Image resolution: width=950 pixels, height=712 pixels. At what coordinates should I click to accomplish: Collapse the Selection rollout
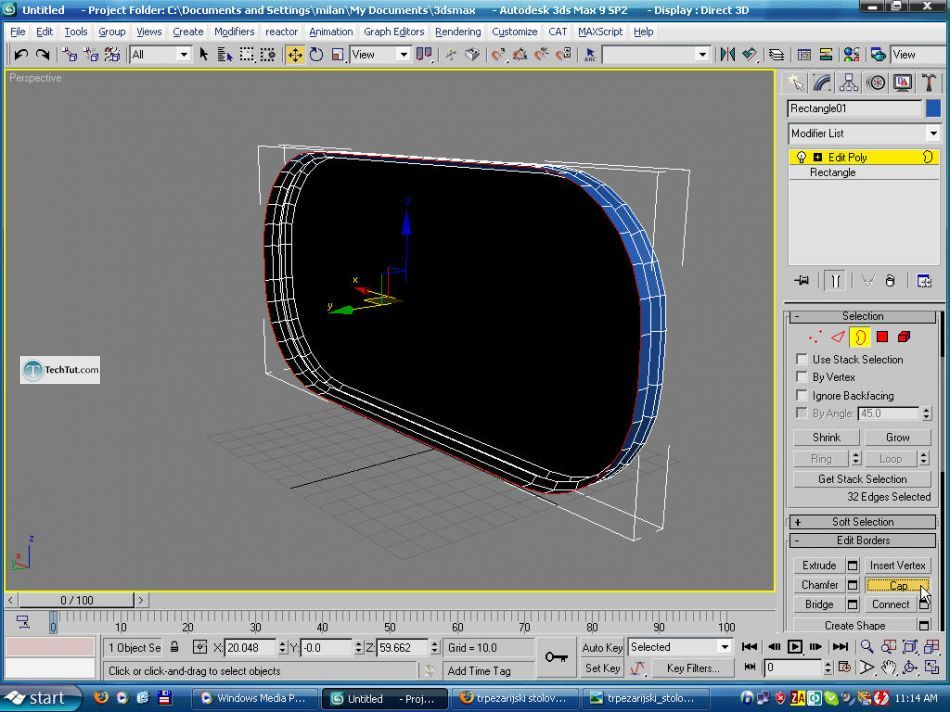[x=863, y=316]
